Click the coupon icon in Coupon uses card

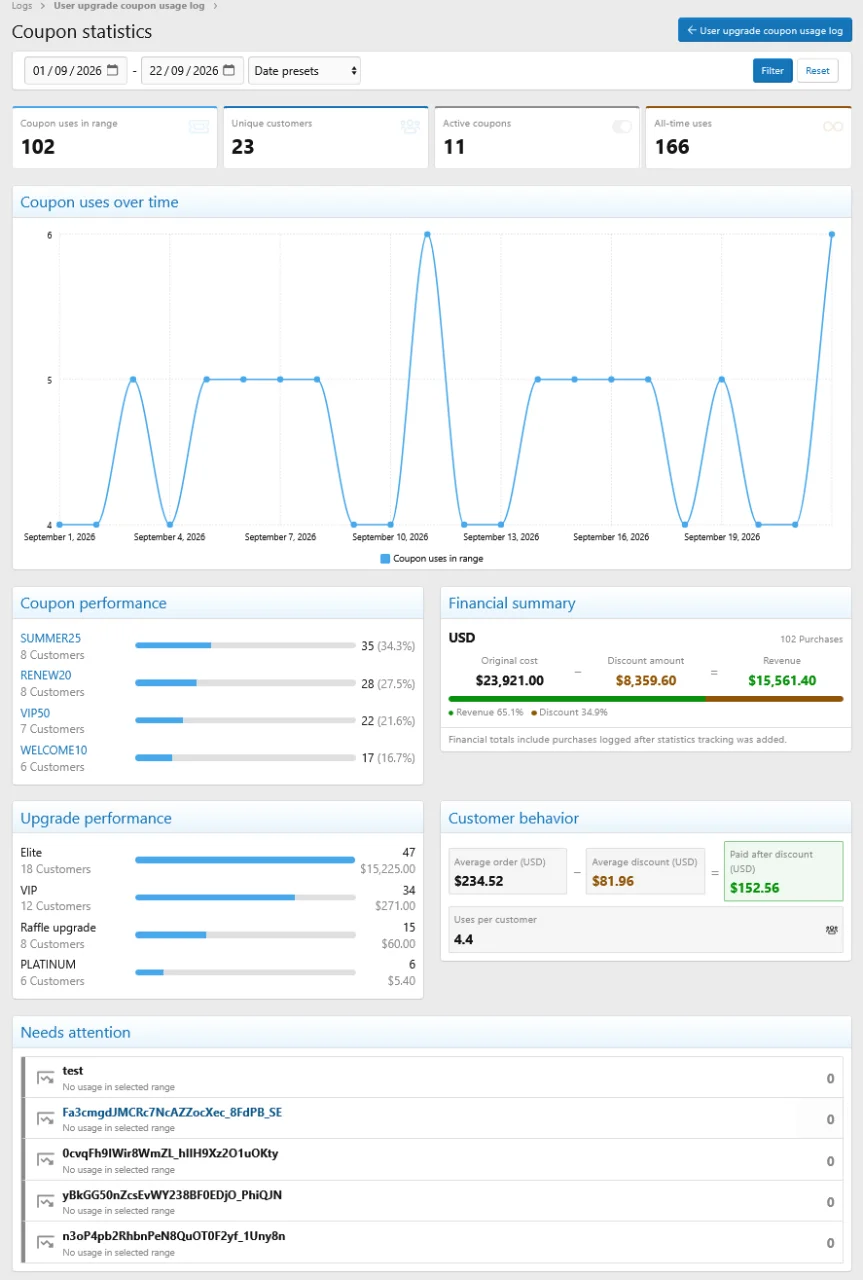(x=199, y=127)
